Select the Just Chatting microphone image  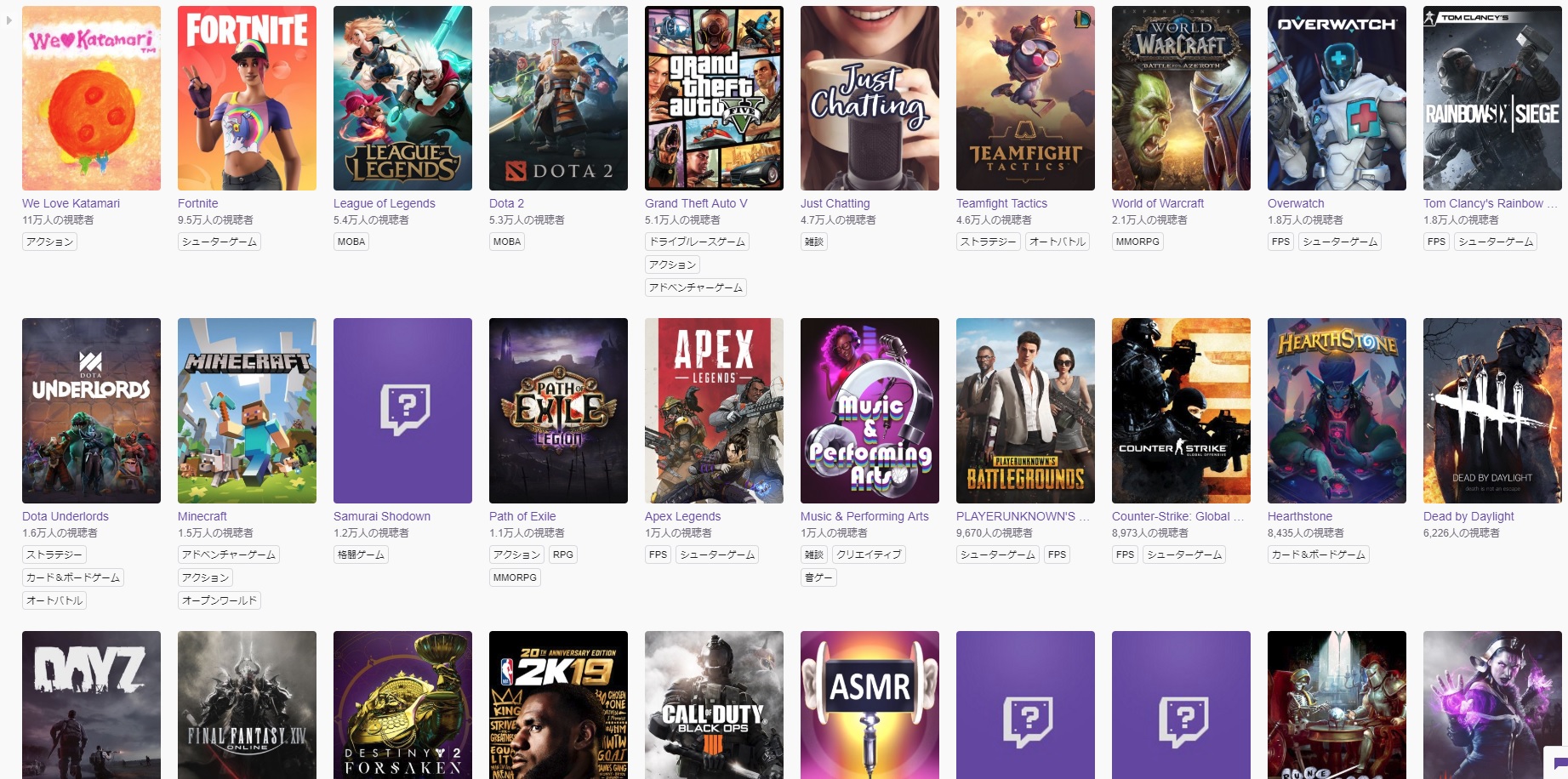tap(870, 99)
